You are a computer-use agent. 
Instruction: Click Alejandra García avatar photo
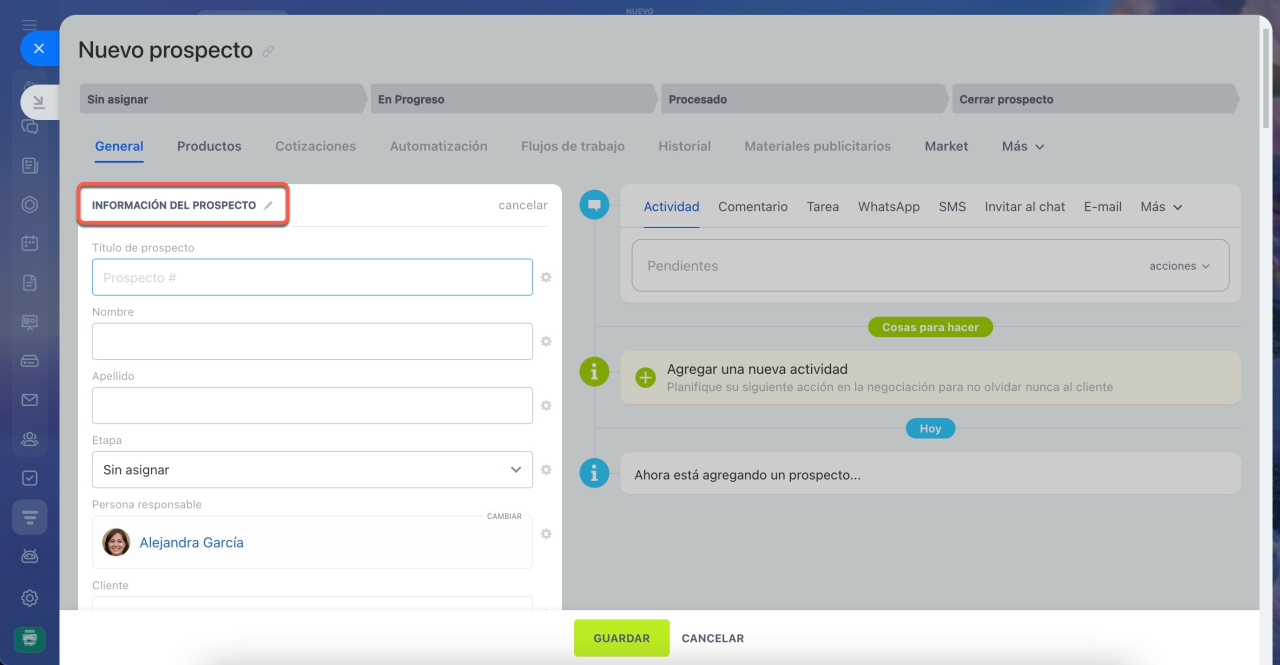116,542
